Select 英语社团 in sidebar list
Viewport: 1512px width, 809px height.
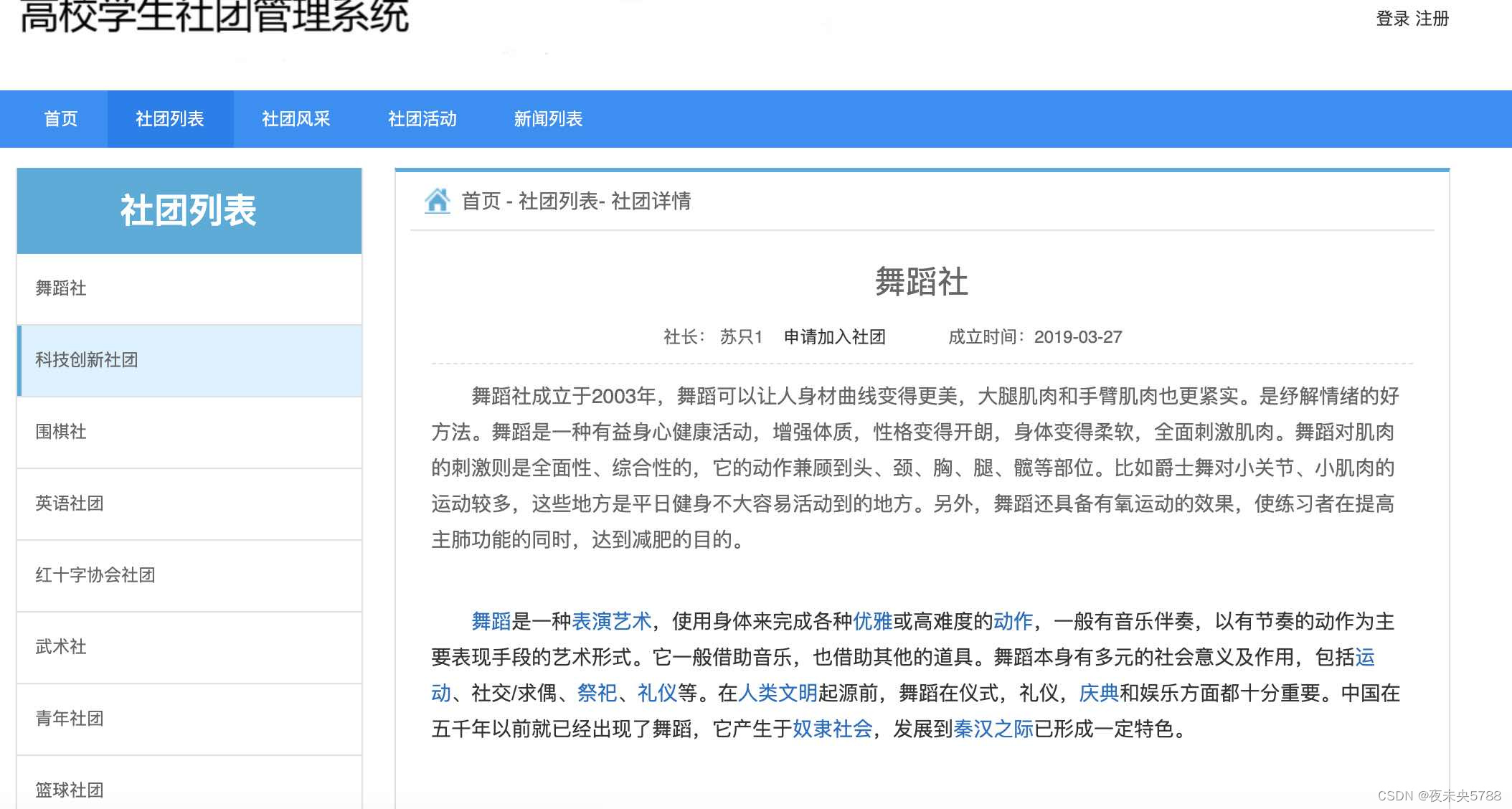pyautogui.click(x=189, y=504)
